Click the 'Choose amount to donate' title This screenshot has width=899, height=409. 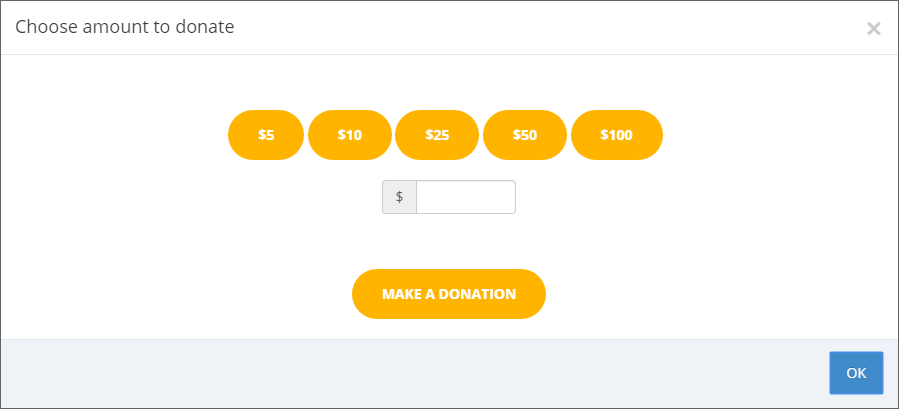(124, 27)
